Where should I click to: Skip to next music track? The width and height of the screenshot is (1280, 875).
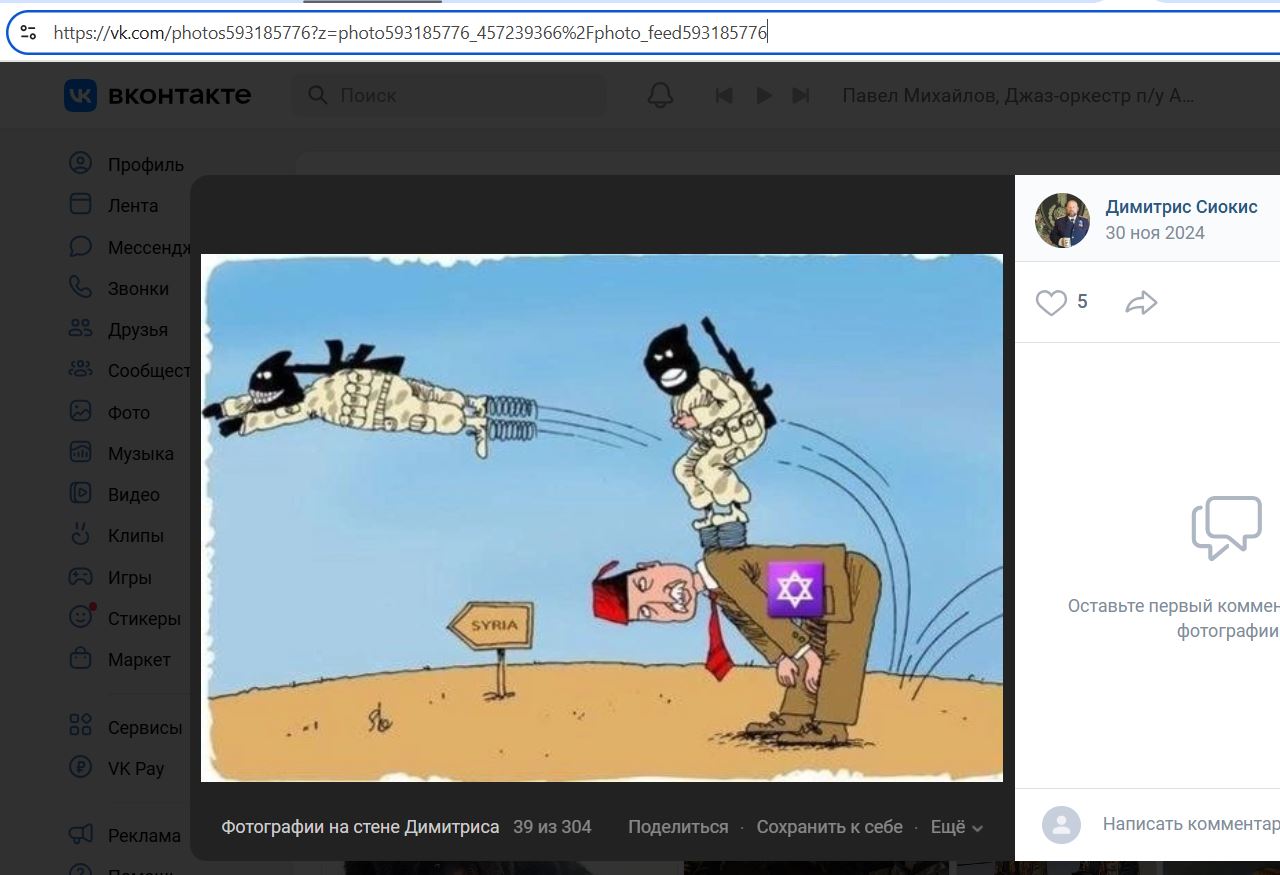coord(801,95)
